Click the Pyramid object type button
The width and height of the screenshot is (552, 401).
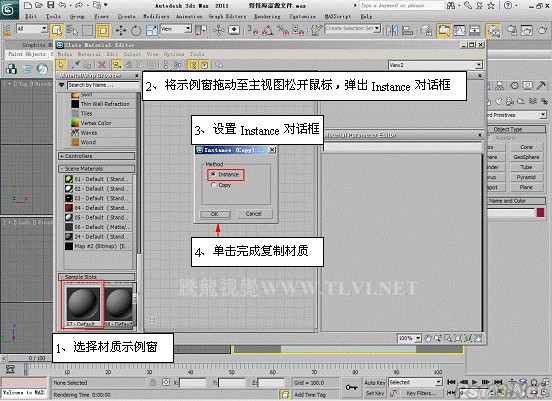526,177
